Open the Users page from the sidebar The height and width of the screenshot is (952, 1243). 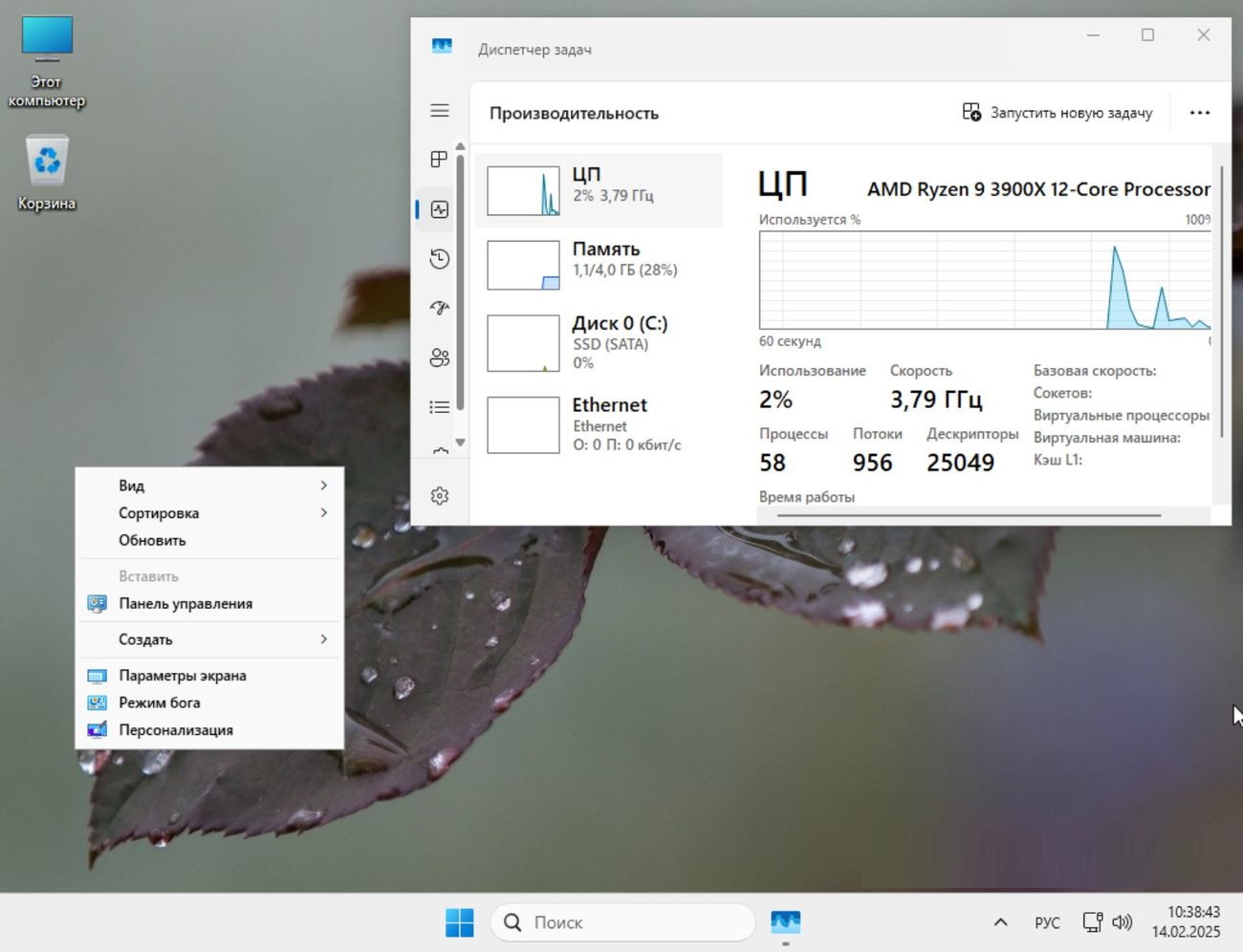(440, 357)
